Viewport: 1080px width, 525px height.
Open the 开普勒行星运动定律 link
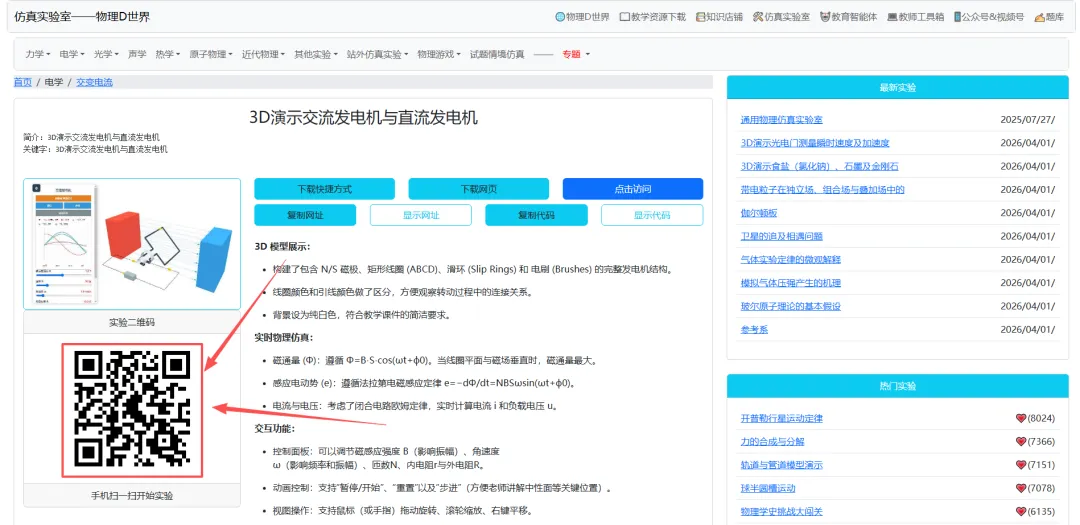click(782, 418)
